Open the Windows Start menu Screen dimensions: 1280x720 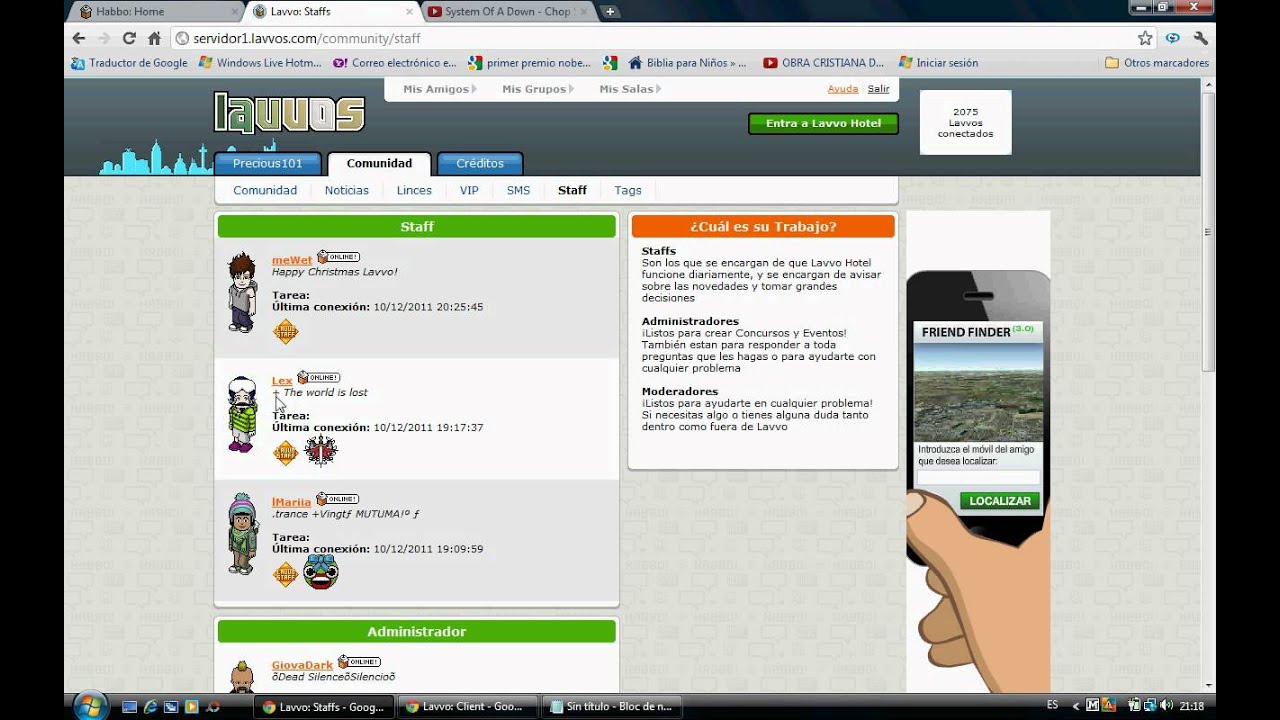(91, 705)
